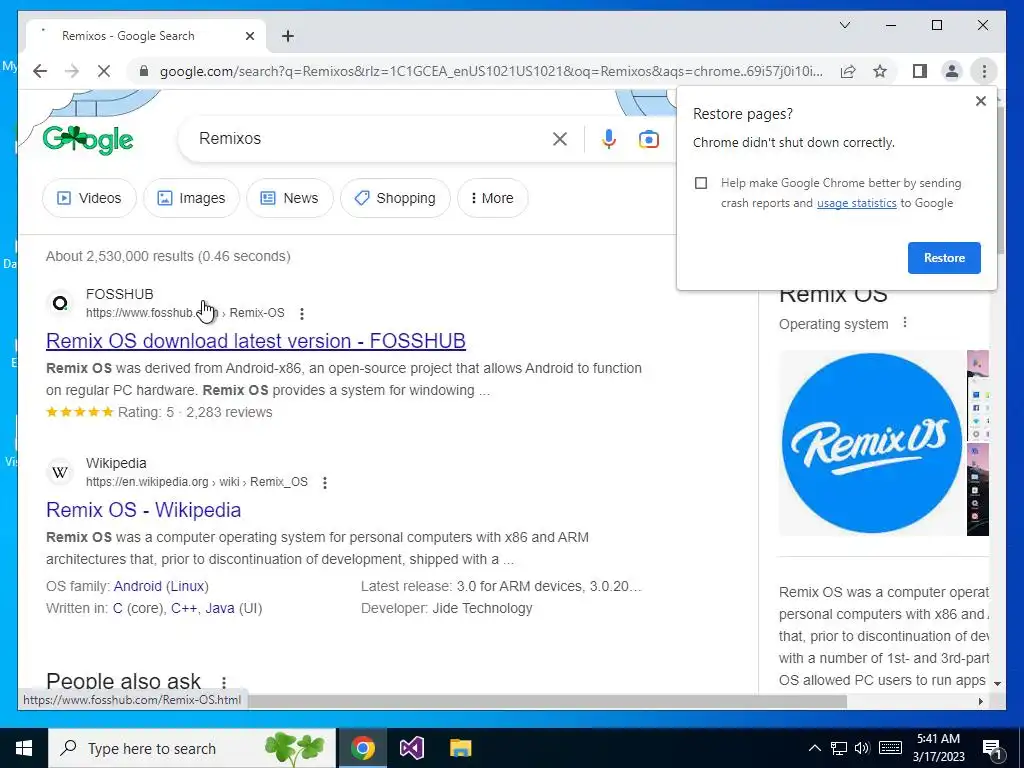The image size is (1024, 768).
Task: Open the Windows Start menu
Action: (24, 748)
